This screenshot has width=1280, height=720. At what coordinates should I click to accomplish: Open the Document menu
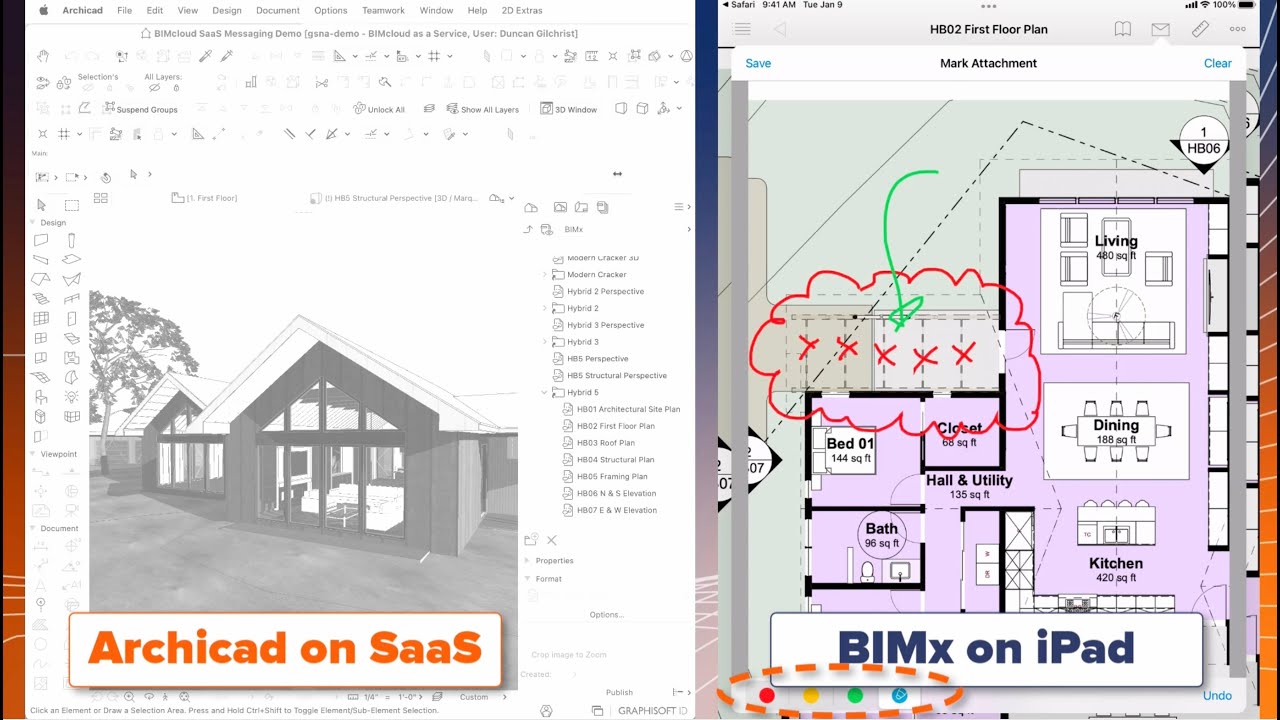(277, 10)
